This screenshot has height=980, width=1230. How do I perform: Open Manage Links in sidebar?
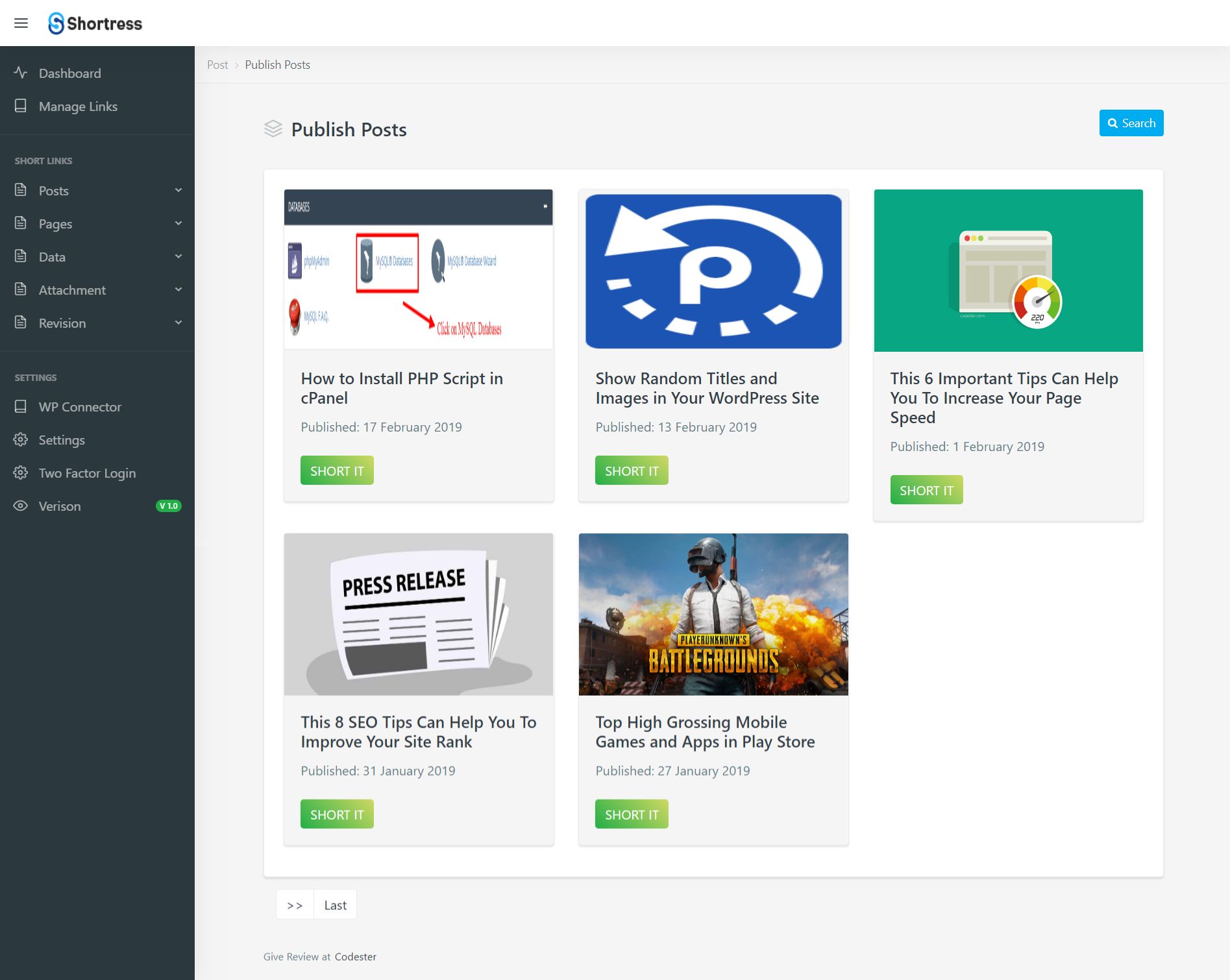pyautogui.click(x=97, y=106)
